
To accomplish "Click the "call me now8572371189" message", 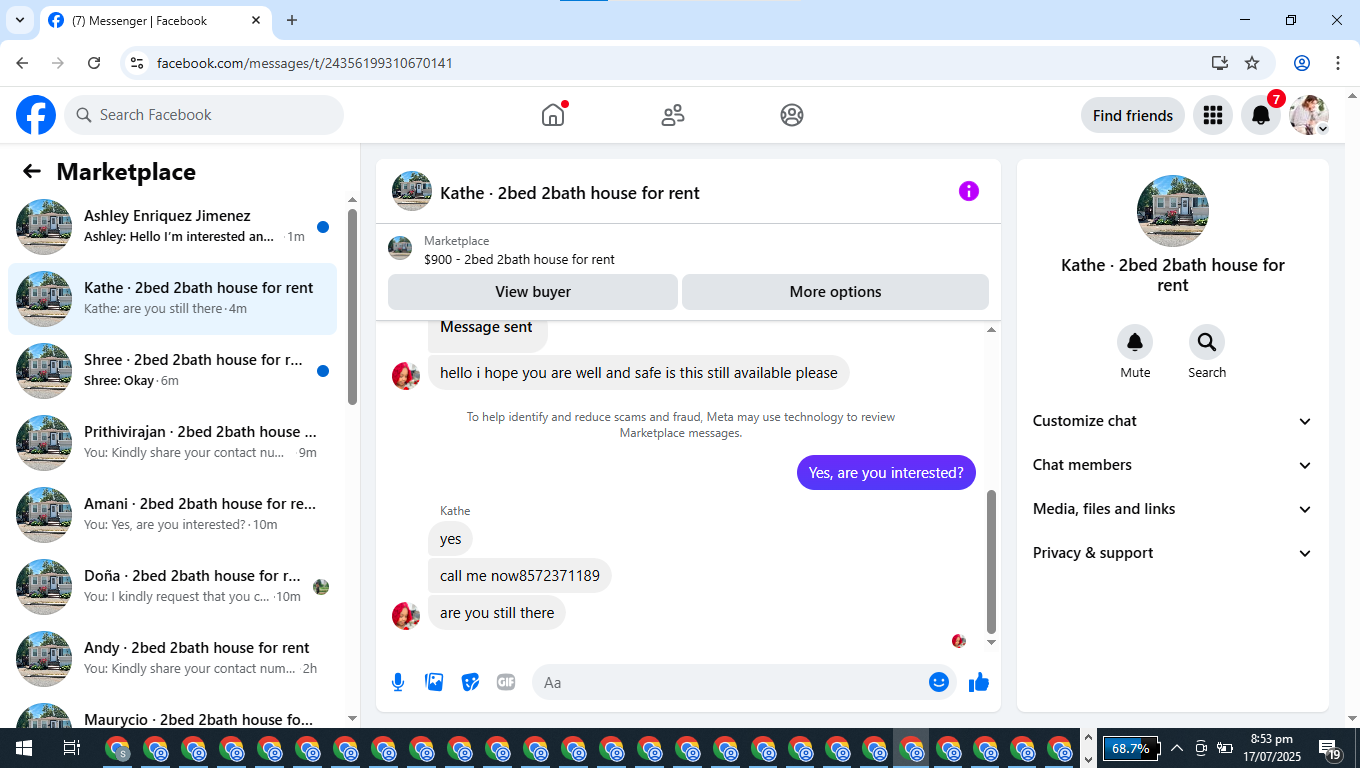I will (520, 576).
